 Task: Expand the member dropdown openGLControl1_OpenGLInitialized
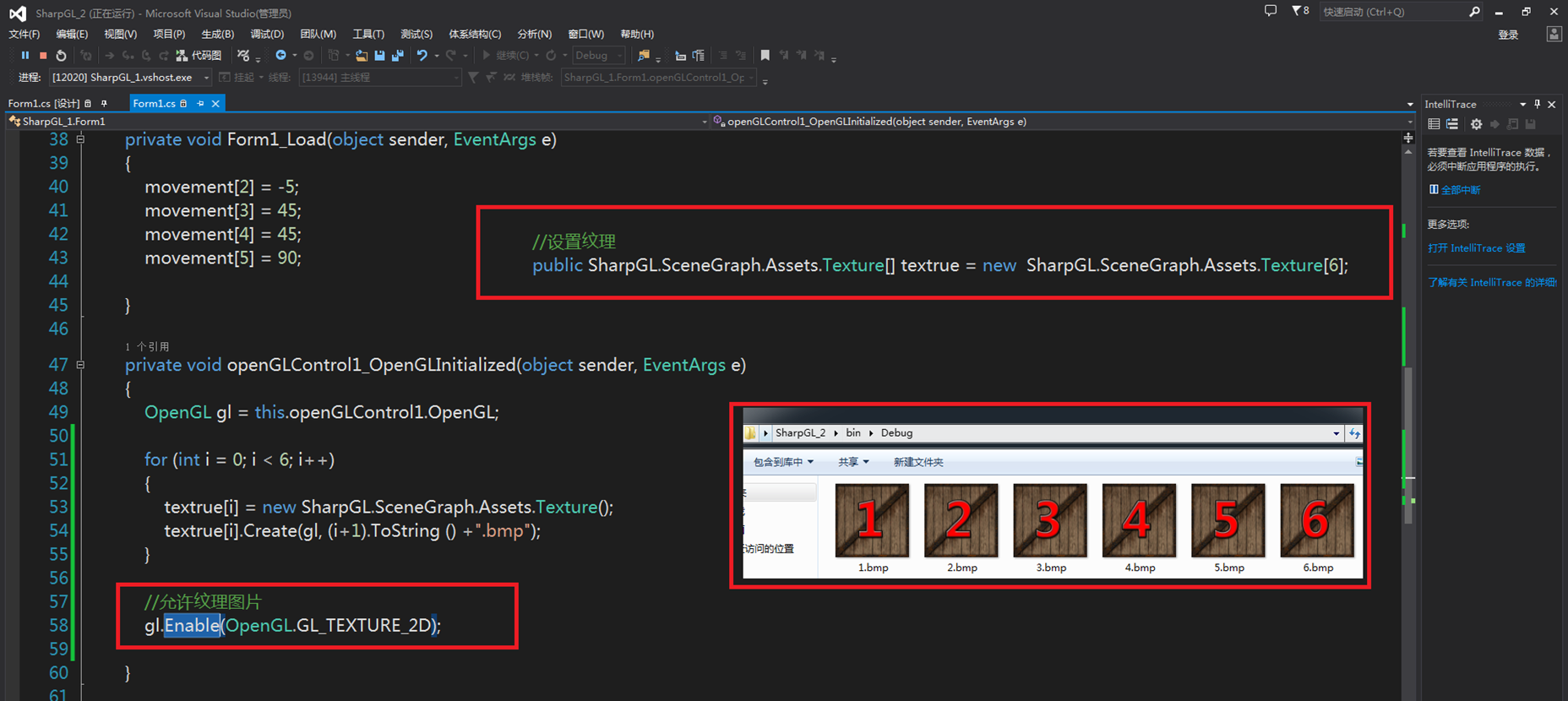pos(1410,122)
